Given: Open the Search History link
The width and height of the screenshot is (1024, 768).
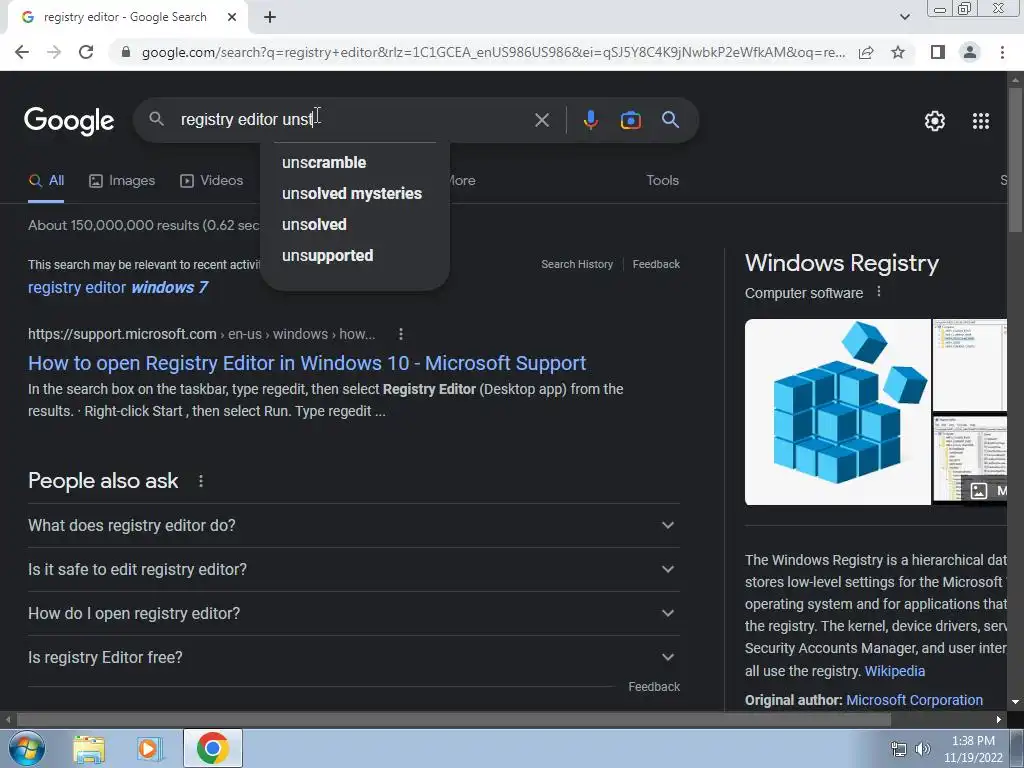Looking at the screenshot, I should point(577,264).
